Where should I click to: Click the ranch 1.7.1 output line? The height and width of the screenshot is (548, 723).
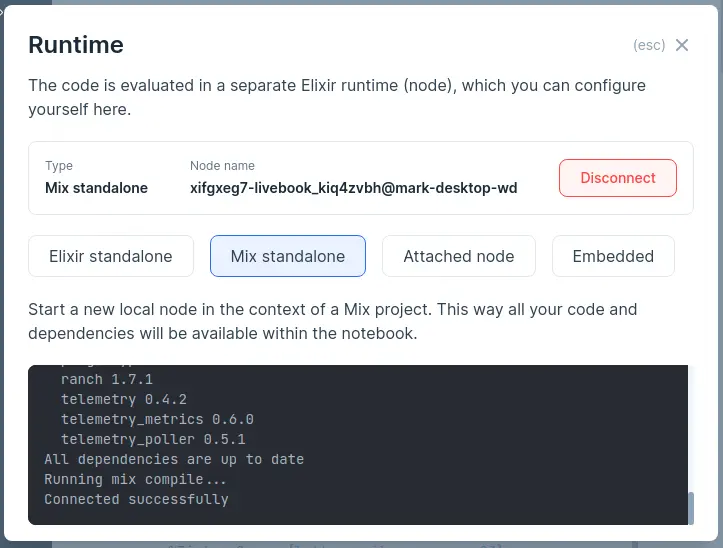(106, 379)
